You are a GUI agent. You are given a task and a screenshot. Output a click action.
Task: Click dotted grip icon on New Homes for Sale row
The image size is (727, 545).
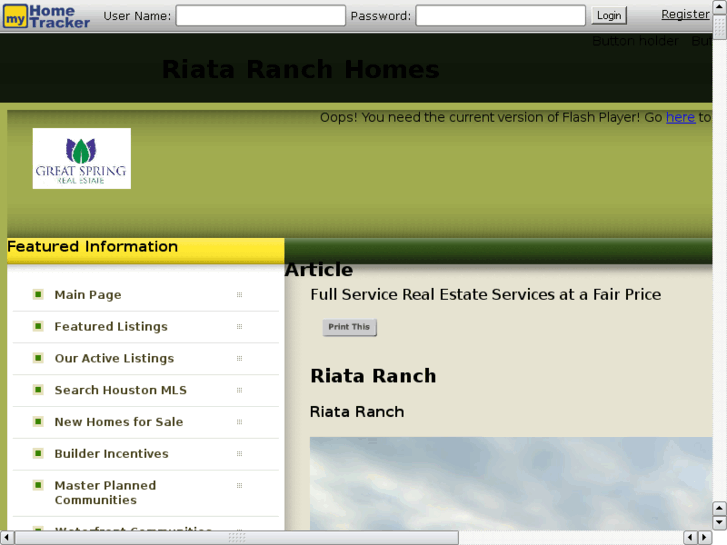tap(239, 422)
